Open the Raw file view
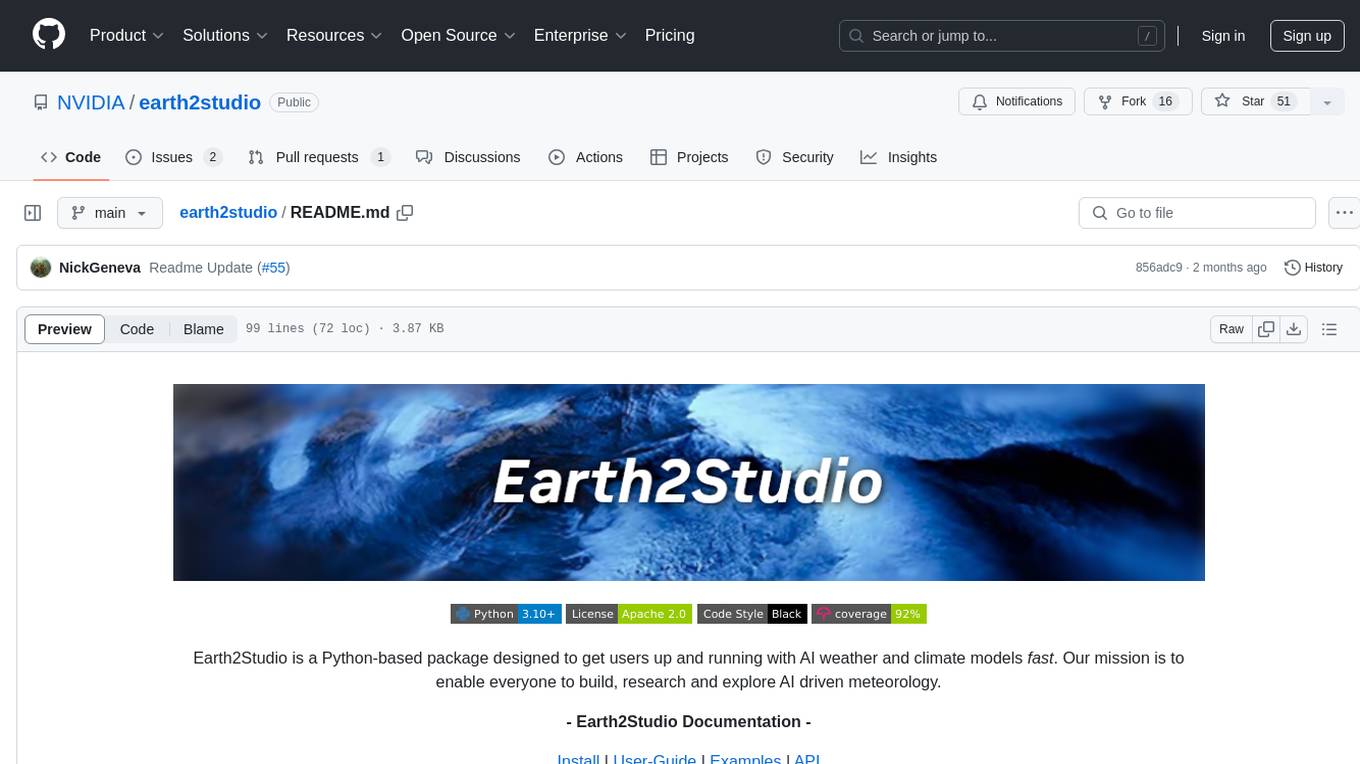 point(1231,329)
